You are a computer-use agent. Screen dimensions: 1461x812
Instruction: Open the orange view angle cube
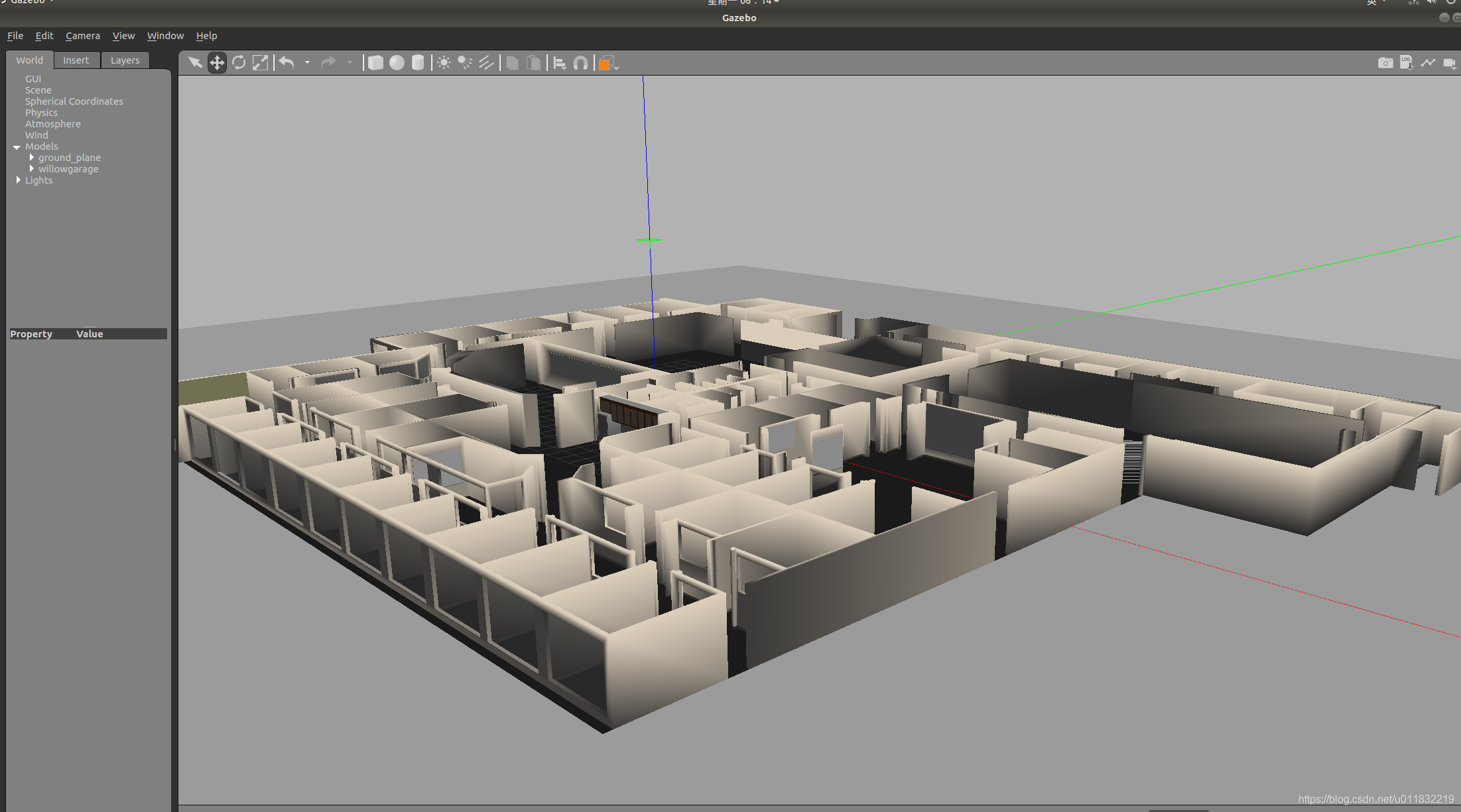607,63
